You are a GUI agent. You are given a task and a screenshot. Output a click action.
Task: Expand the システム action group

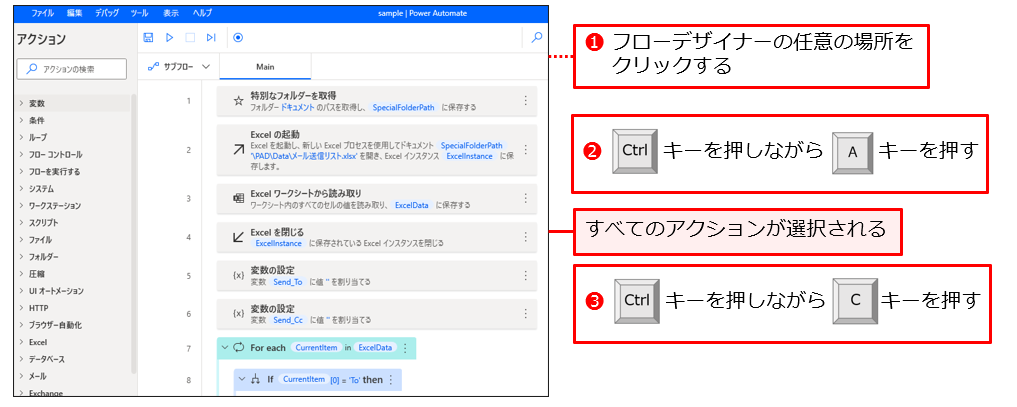coord(21,189)
